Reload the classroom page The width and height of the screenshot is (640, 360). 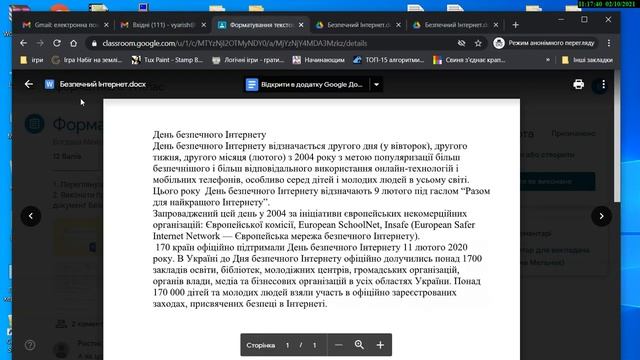click(x=57, y=43)
